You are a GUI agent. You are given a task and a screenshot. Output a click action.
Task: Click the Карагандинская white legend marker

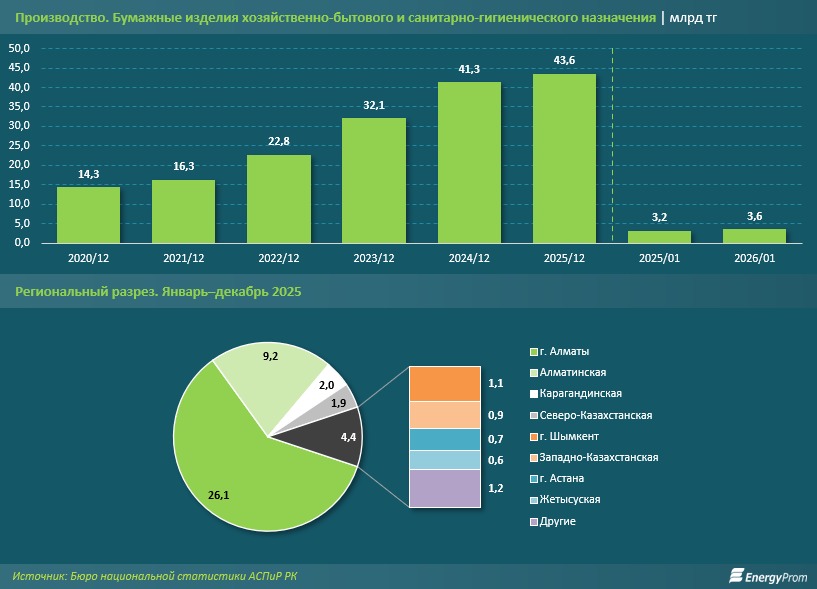tap(533, 394)
